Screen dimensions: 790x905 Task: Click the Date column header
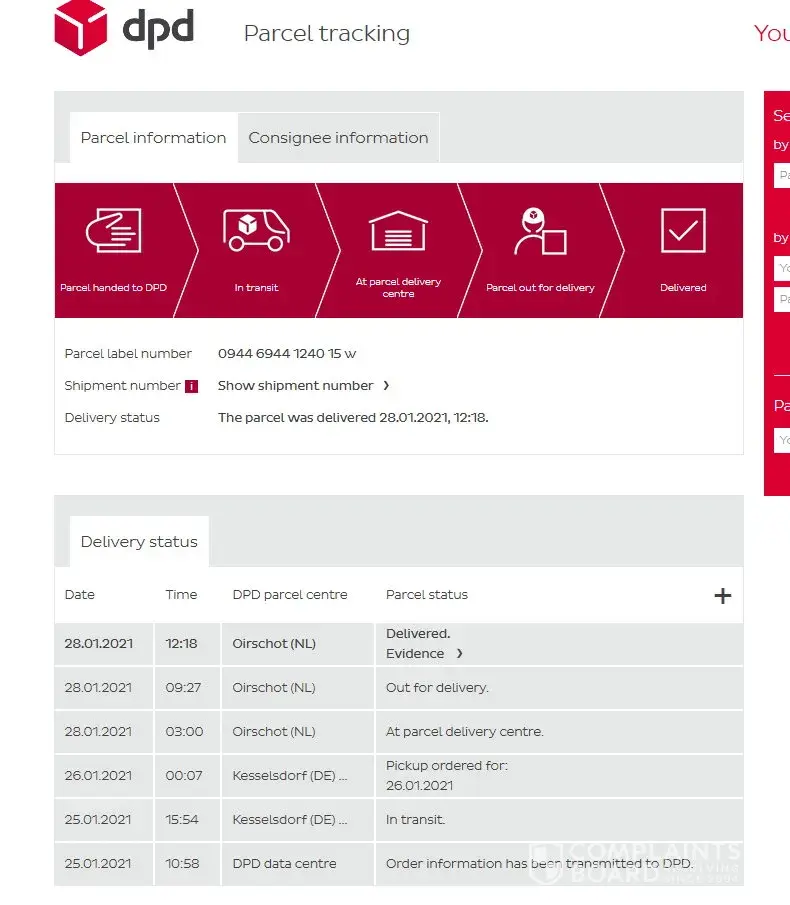(x=80, y=594)
